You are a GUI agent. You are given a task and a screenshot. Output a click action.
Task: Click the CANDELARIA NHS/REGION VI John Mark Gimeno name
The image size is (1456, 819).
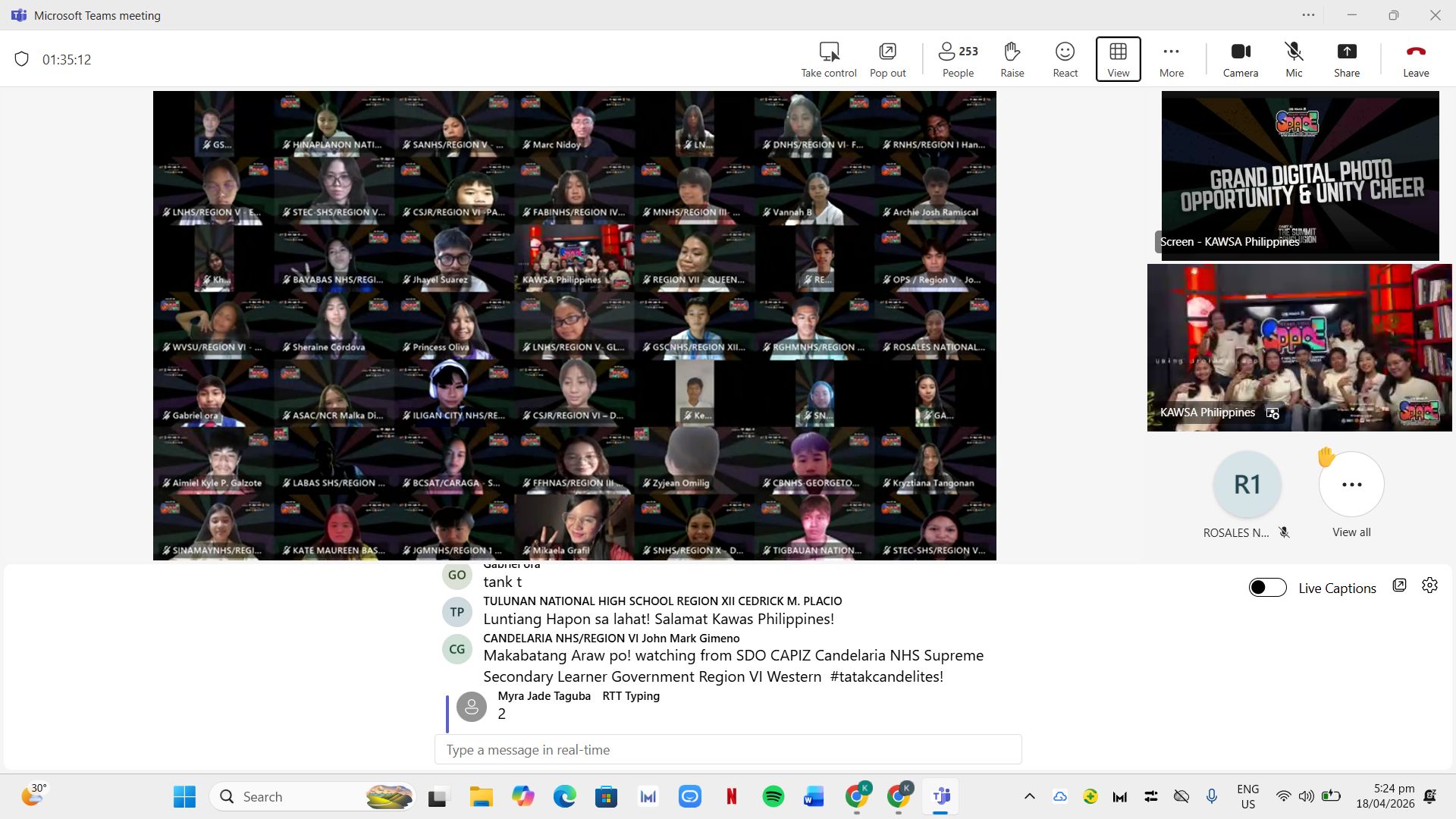pos(611,639)
